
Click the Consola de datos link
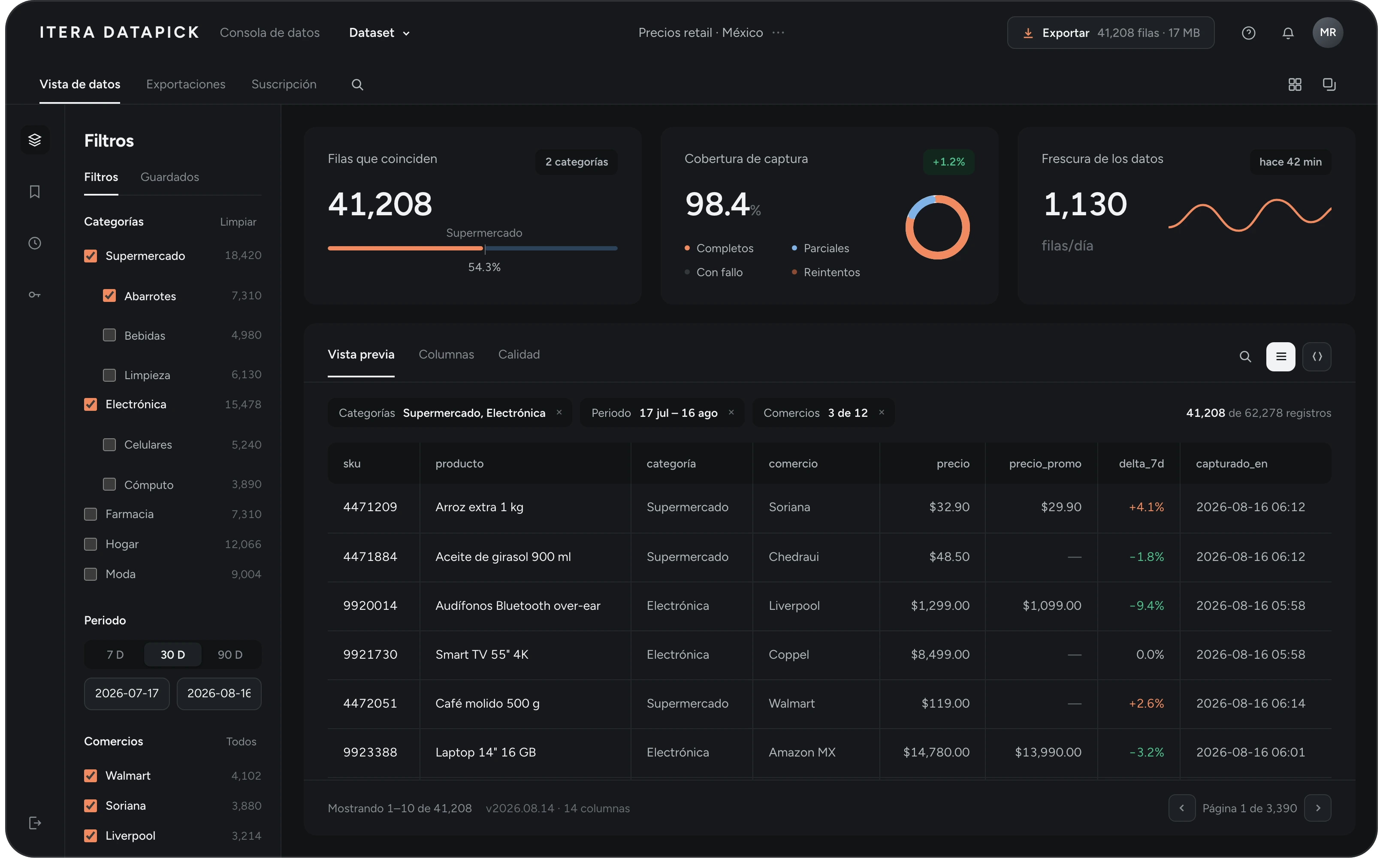click(269, 33)
